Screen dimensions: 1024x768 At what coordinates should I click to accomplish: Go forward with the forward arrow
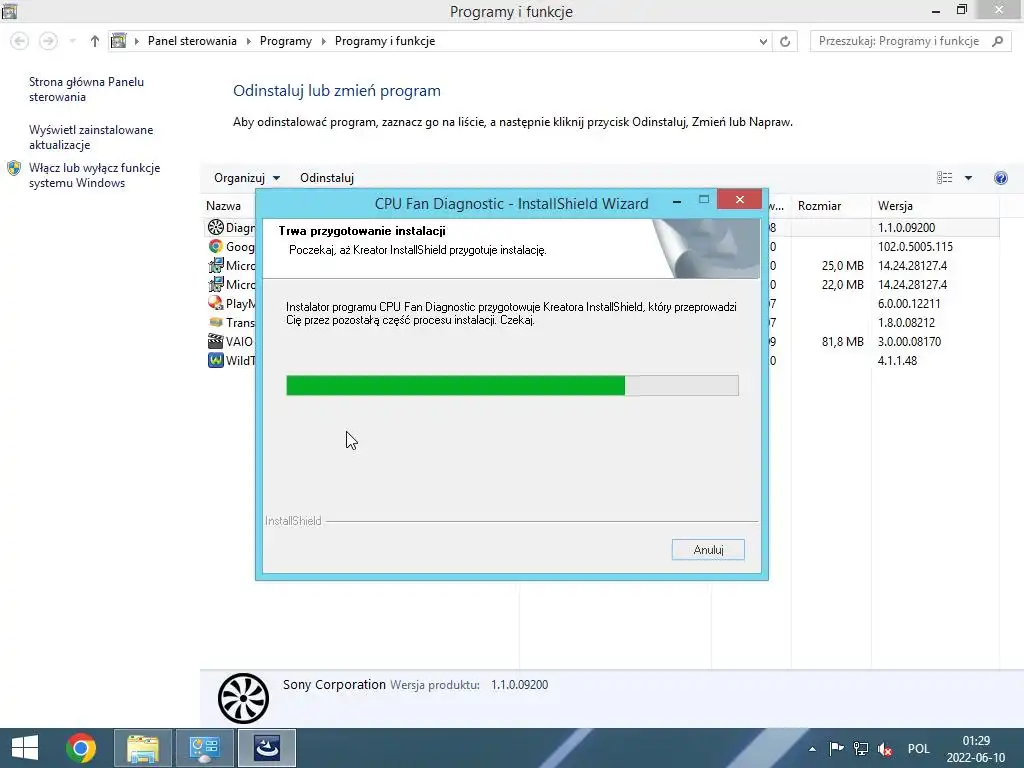(x=48, y=41)
